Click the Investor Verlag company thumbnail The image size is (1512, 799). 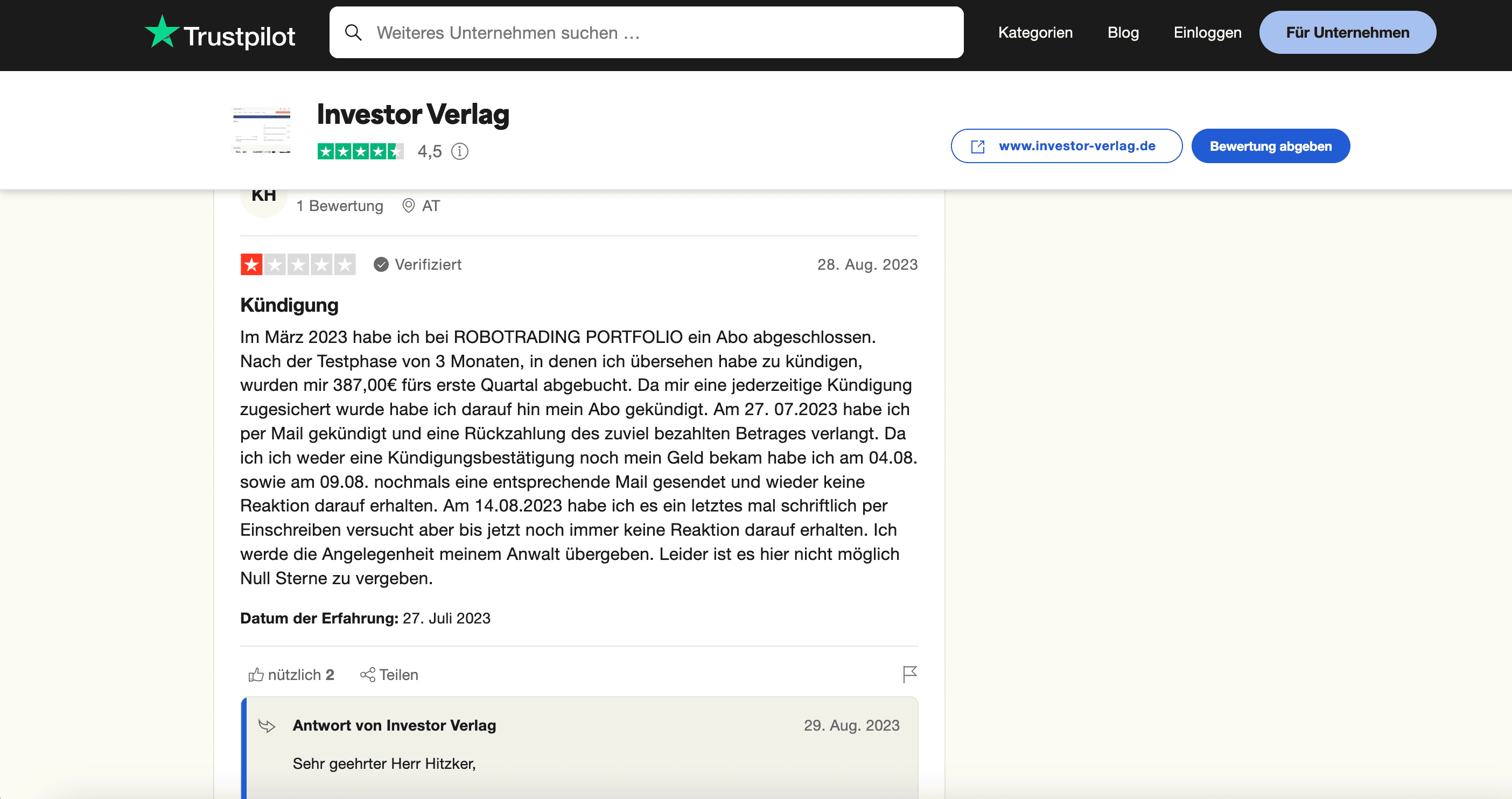click(x=262, y=130)
